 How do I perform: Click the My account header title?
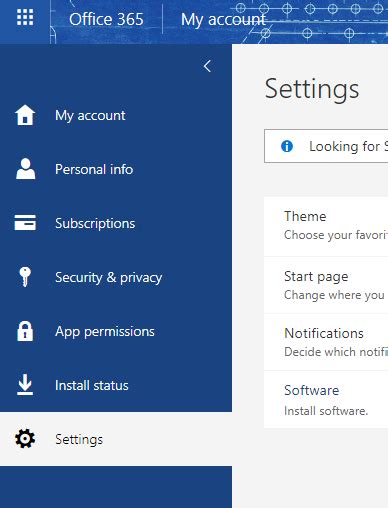[x=223, y=20]
